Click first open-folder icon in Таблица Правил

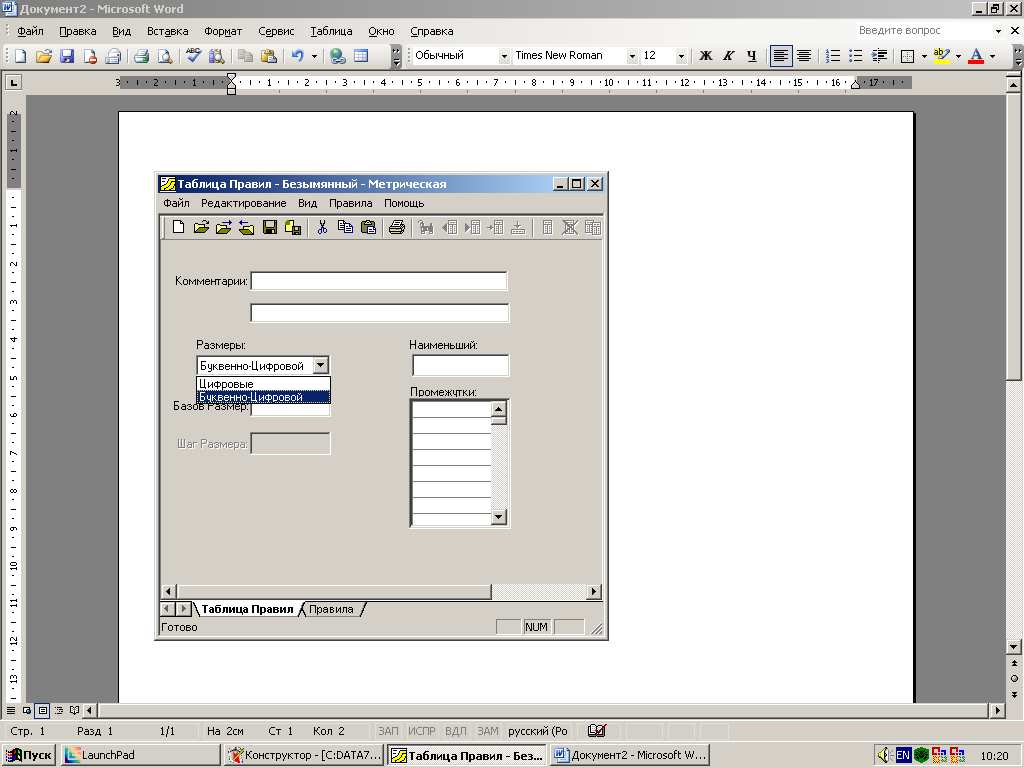(201, 227)
